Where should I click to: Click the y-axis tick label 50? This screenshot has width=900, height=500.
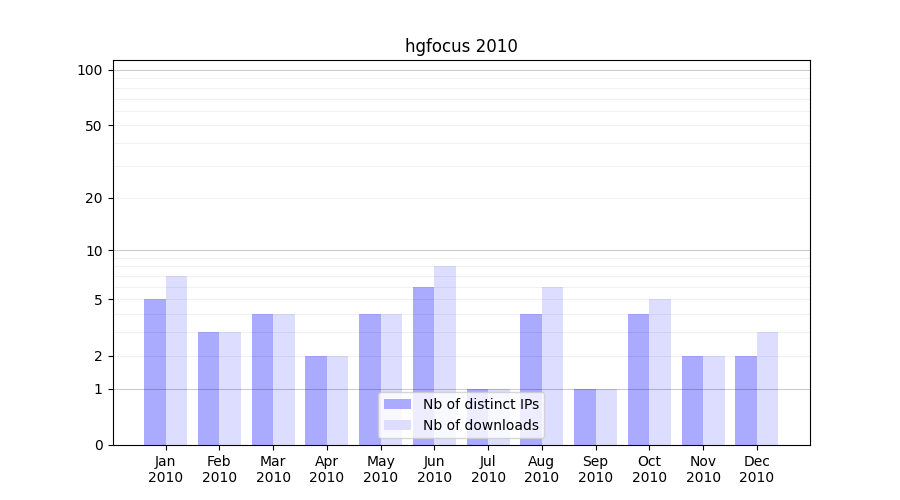click(x=93, y=126)
